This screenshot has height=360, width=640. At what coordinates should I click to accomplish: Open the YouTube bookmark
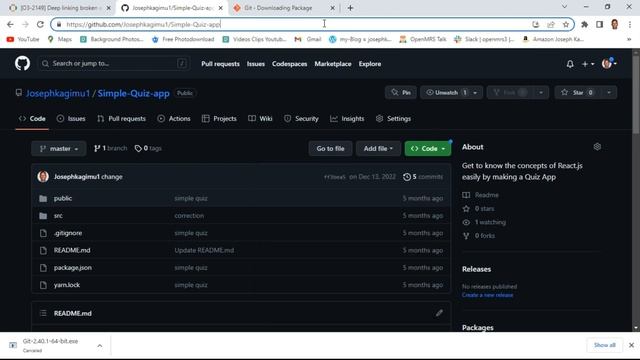23,39
